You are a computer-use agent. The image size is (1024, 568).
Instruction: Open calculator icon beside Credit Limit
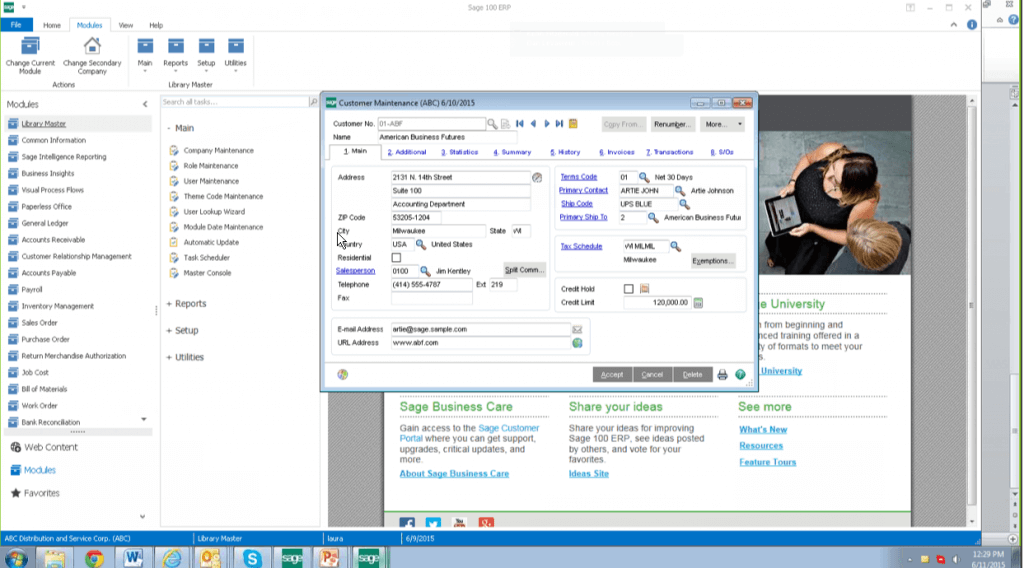click(x=698, y=303)
